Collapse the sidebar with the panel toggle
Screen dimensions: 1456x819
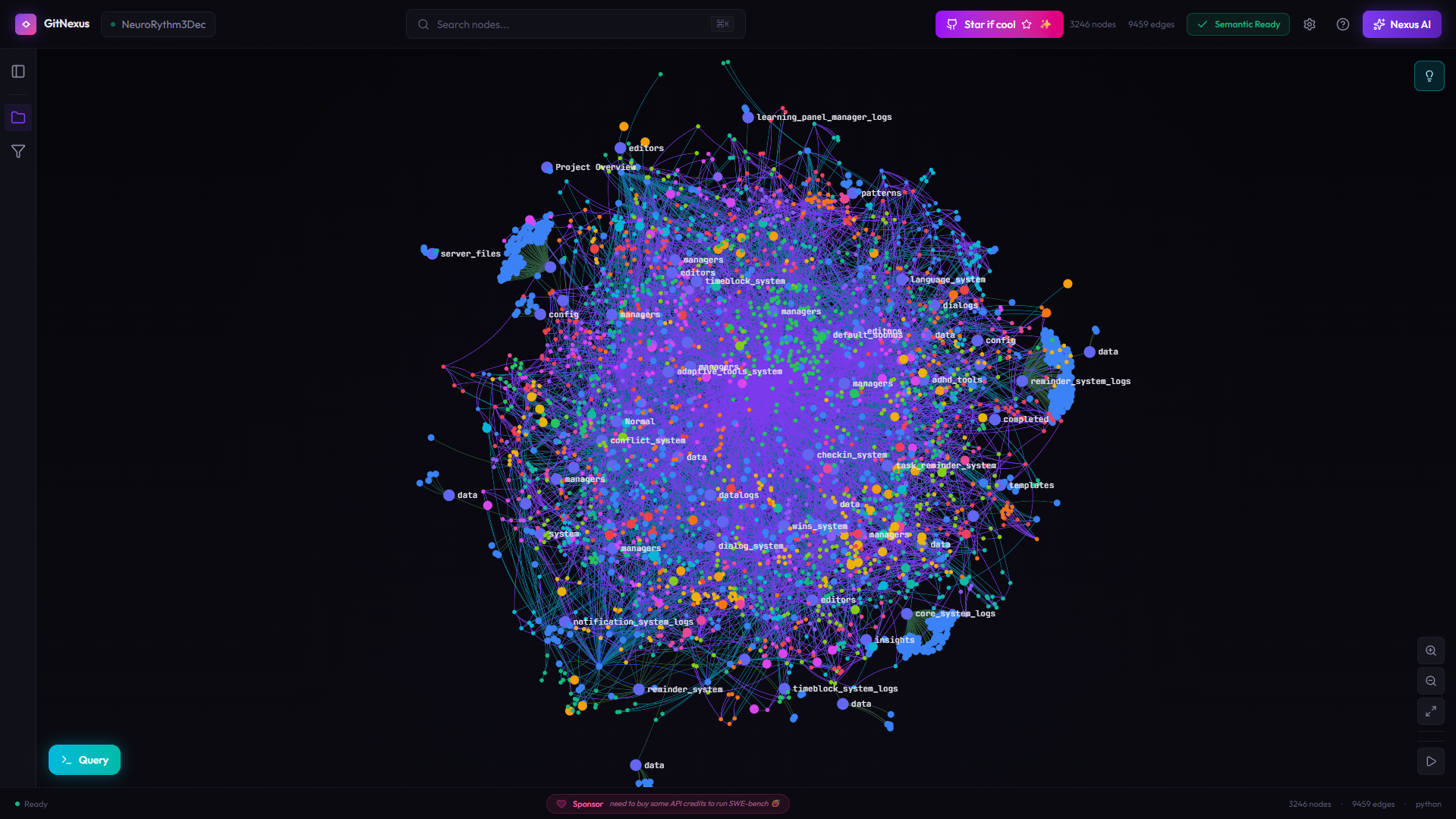click(x=17, y=71)
